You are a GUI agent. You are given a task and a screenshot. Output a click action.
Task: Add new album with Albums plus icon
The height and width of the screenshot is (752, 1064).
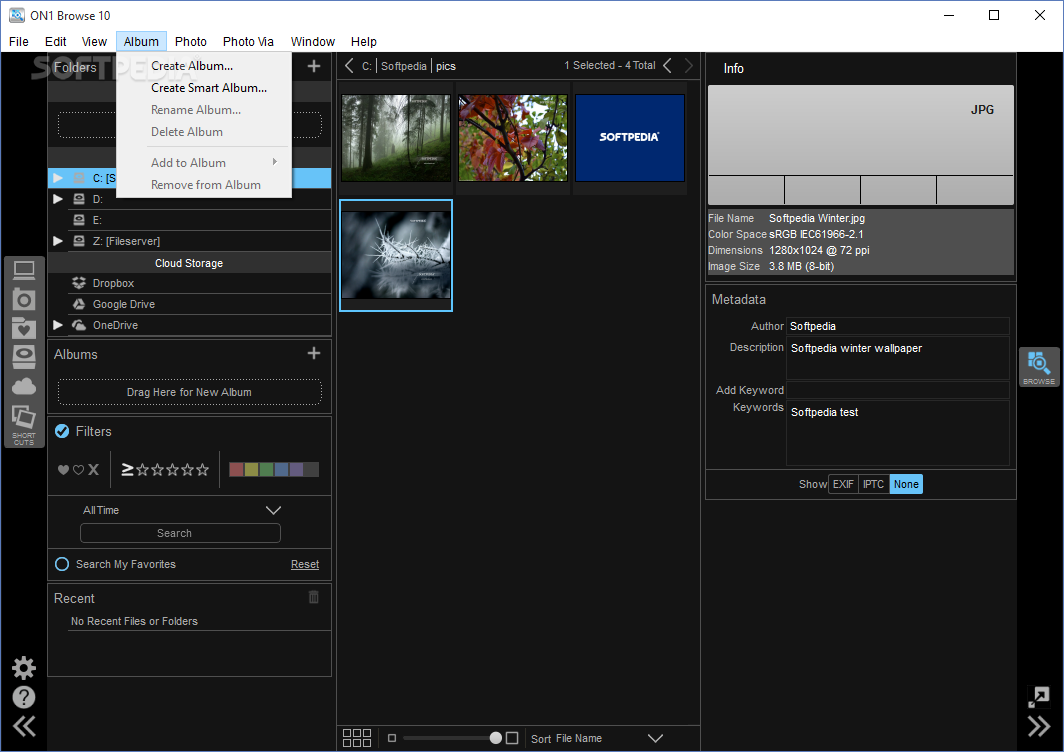(314, 353)
